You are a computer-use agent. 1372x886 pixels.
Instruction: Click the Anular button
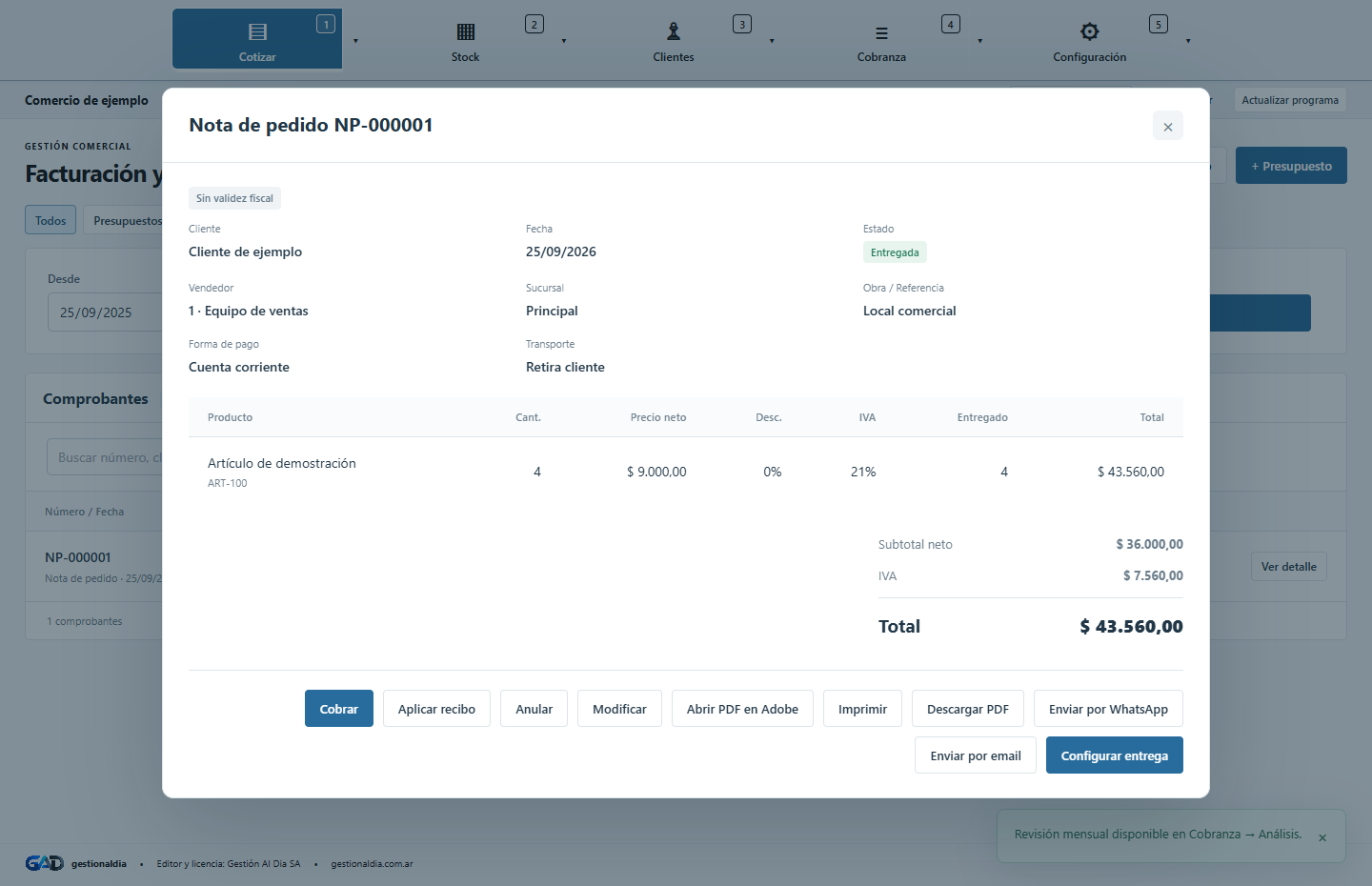[535, 709]
